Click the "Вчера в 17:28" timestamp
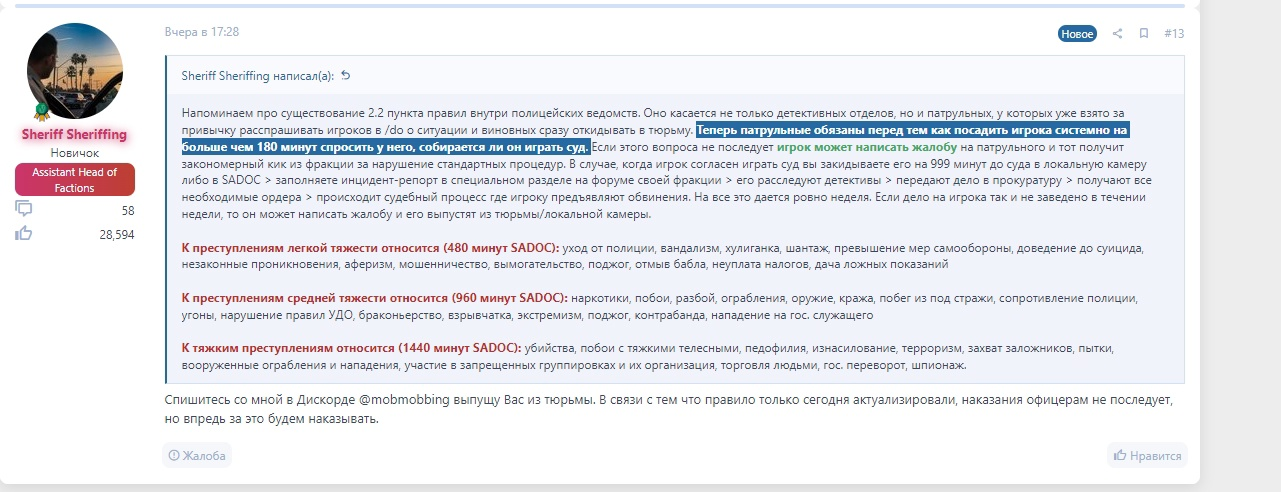The height and width of the screenshot is (492, 1281). [202, 32]
